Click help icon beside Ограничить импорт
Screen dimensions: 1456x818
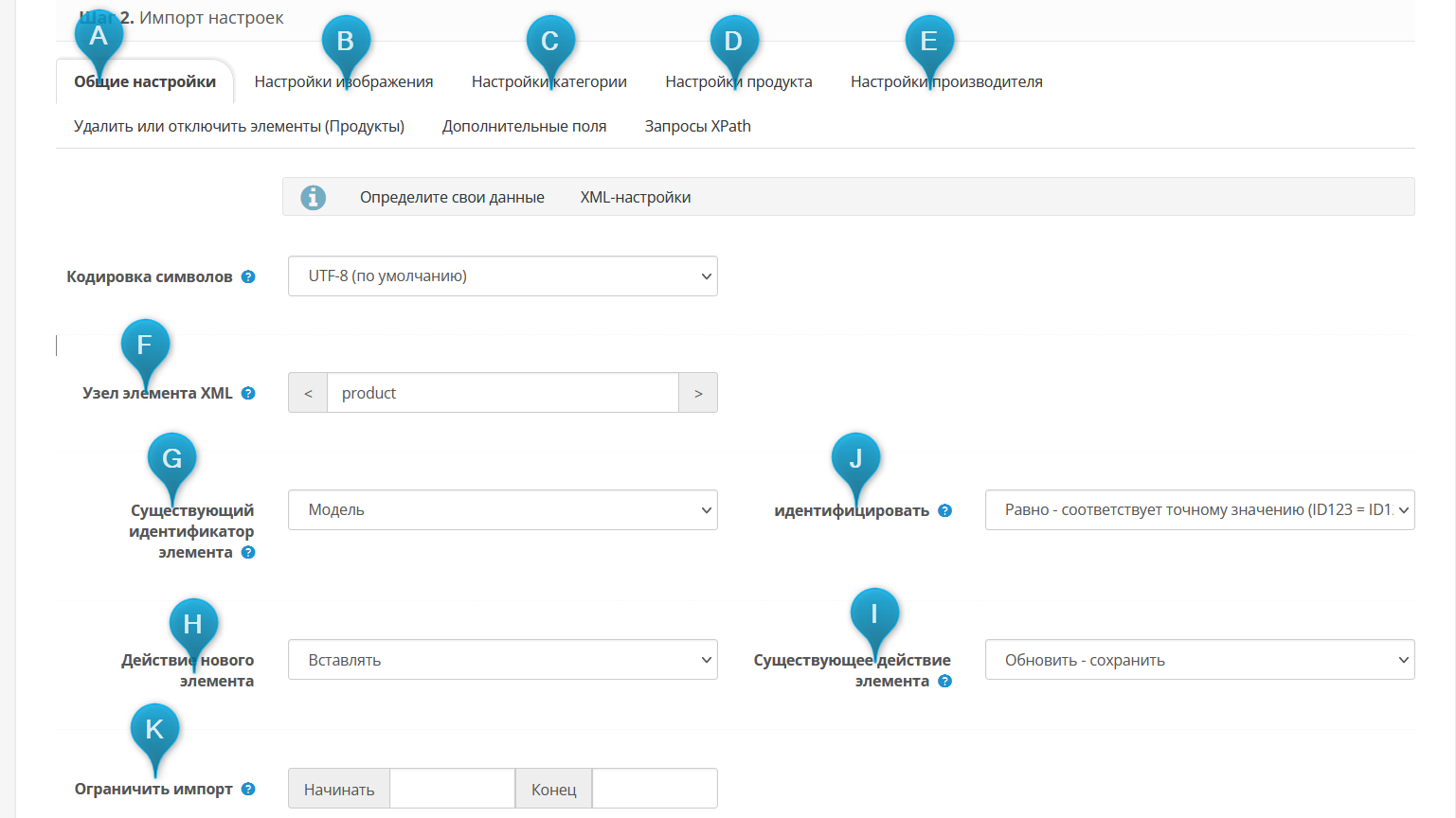248,789
